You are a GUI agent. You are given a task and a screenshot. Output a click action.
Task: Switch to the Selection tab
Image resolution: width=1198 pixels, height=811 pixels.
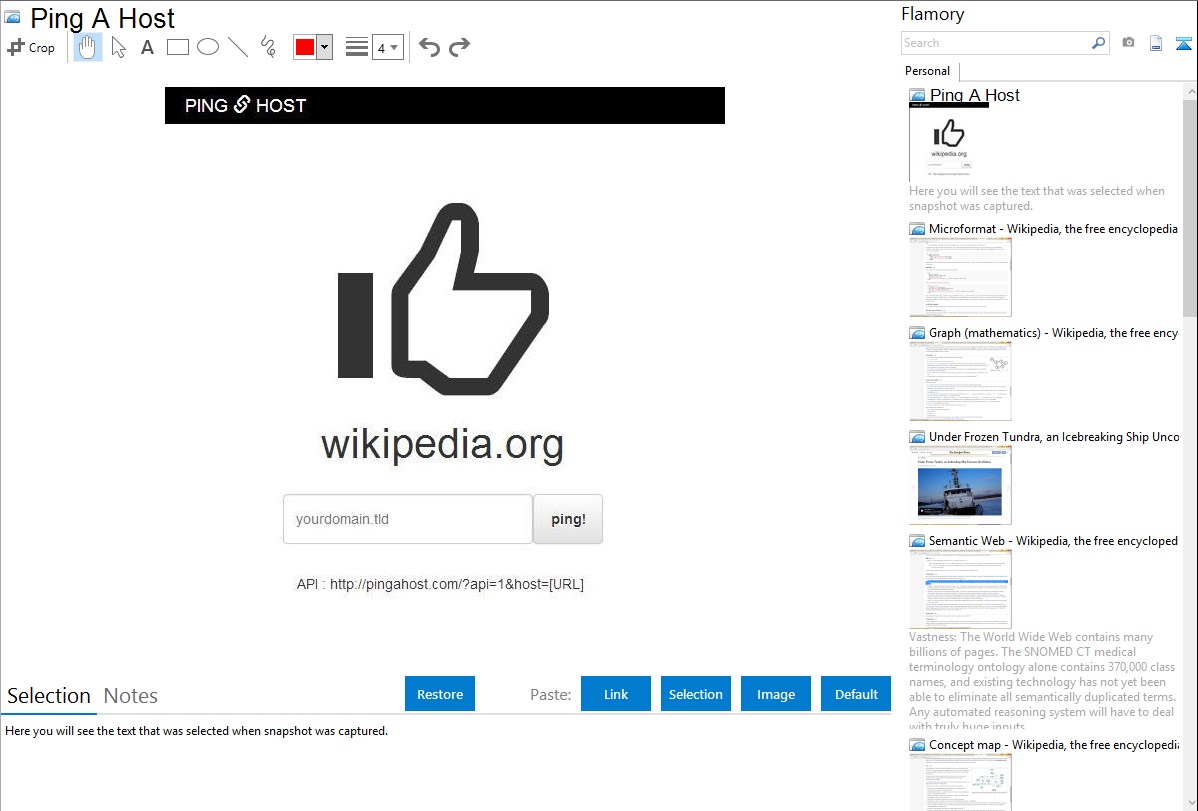[49, 696]
